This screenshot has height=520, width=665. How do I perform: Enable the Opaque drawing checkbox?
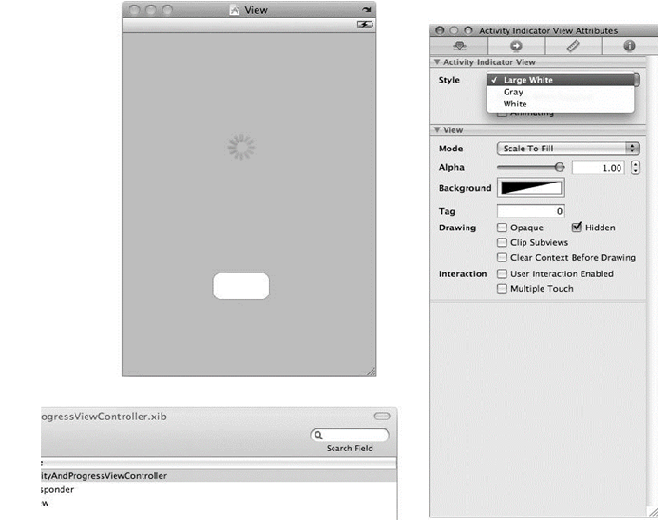pyautogui.click(x=502, y=228)
